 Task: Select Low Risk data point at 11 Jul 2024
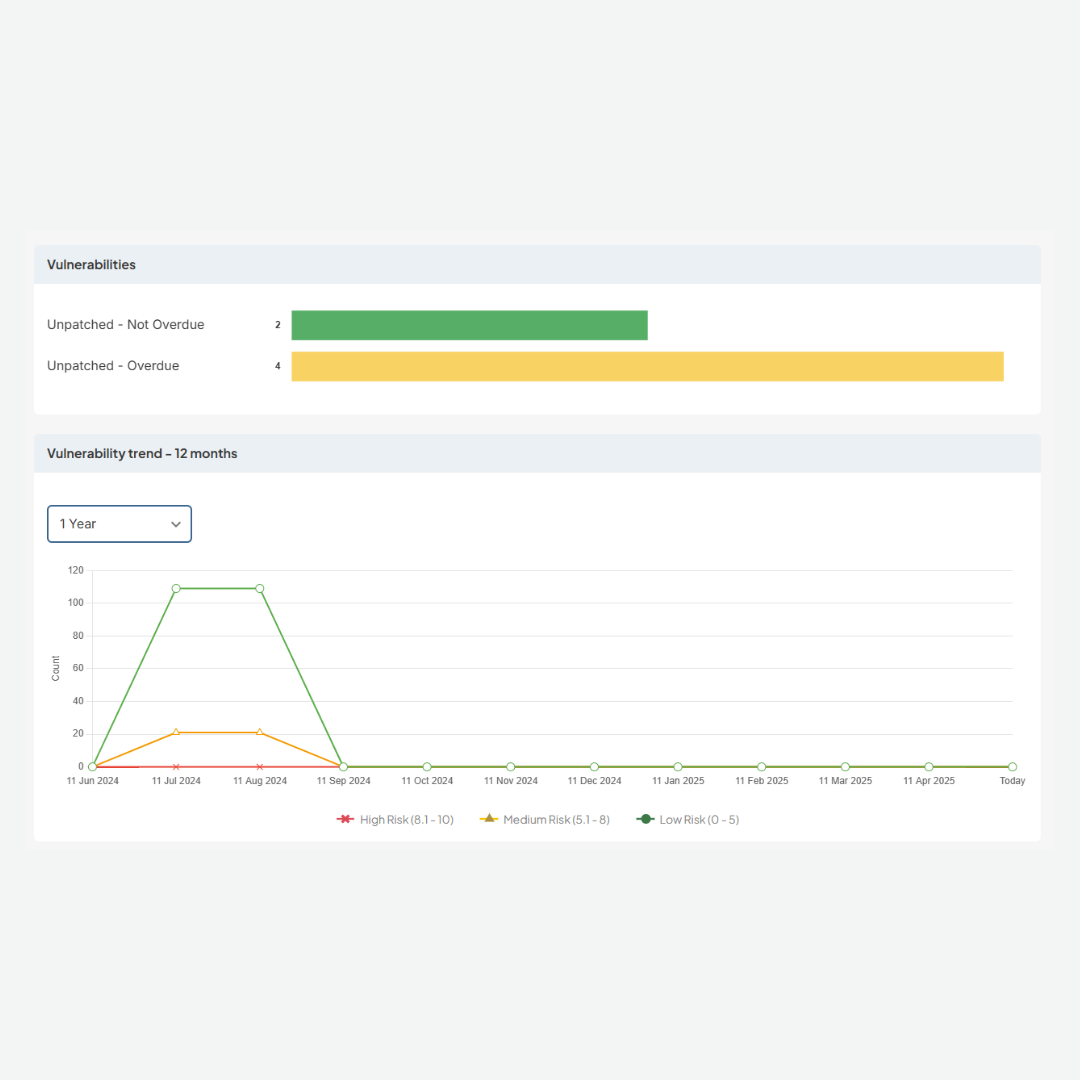[x=176, y=589]
